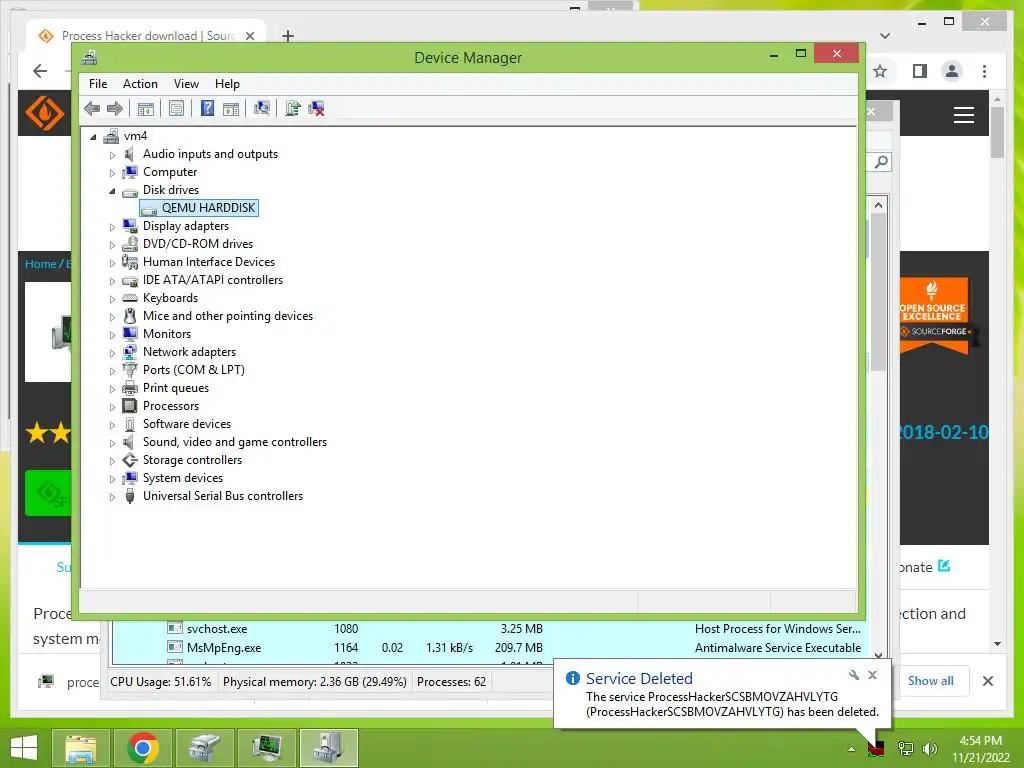Collapse the Disk drives node
The width and height of the screenshot is (1024, 768).
112,191
